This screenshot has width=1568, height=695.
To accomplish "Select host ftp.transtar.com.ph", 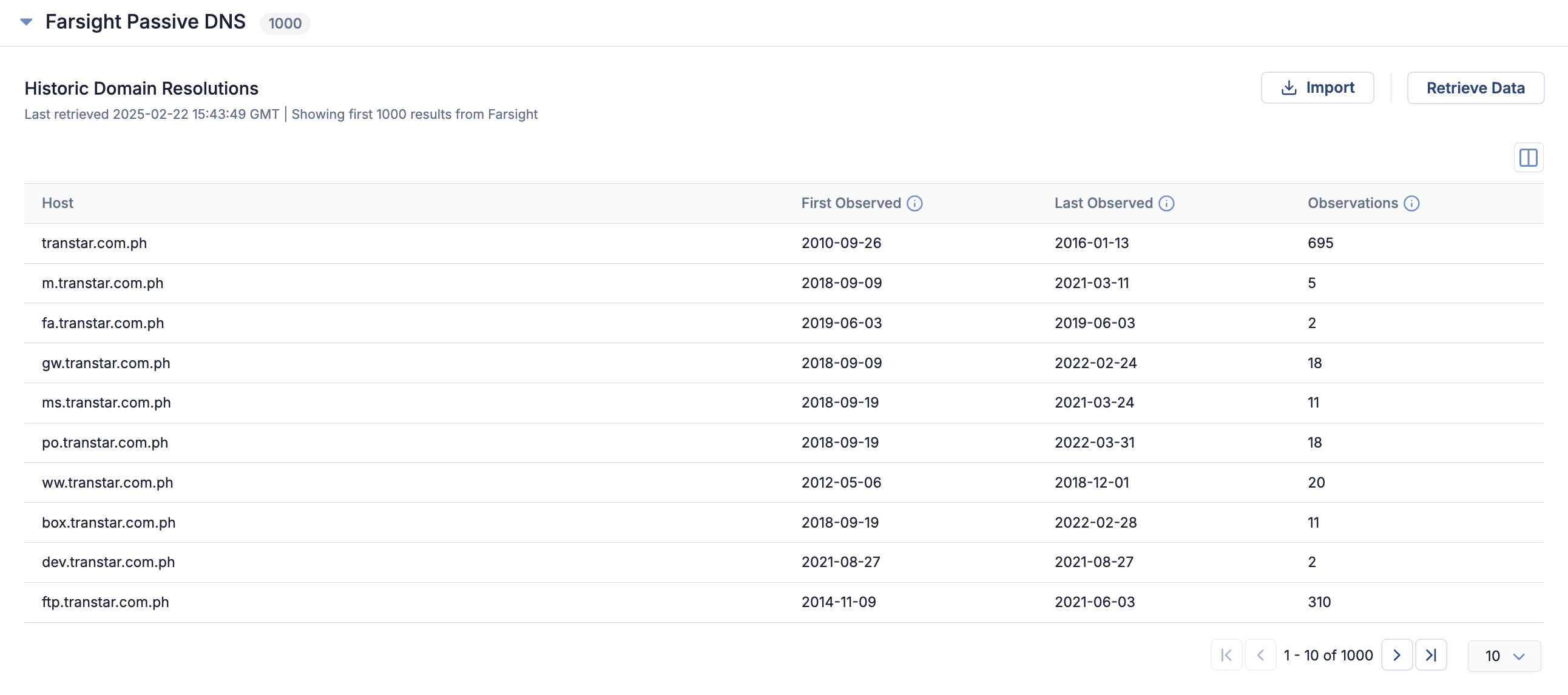I will tap(106, 602).
